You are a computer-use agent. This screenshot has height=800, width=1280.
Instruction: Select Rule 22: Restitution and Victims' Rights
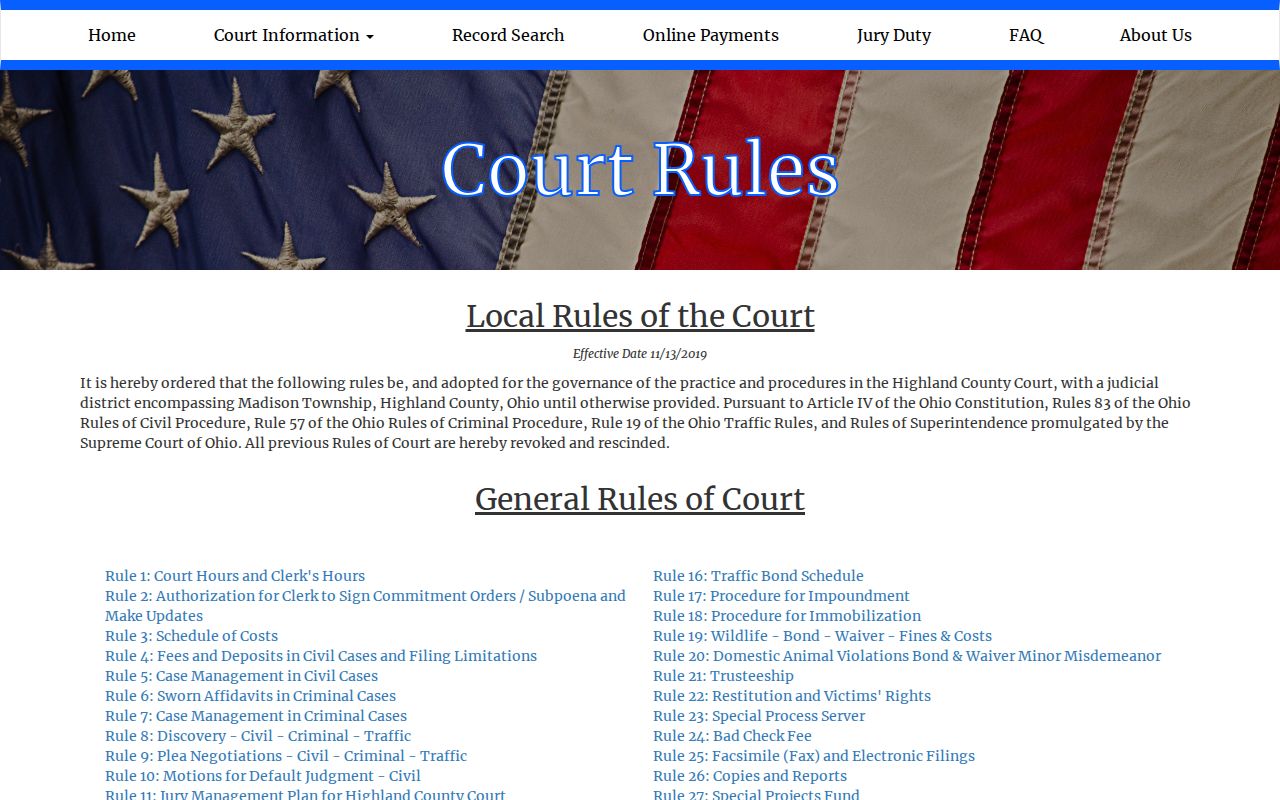point(792,696)
